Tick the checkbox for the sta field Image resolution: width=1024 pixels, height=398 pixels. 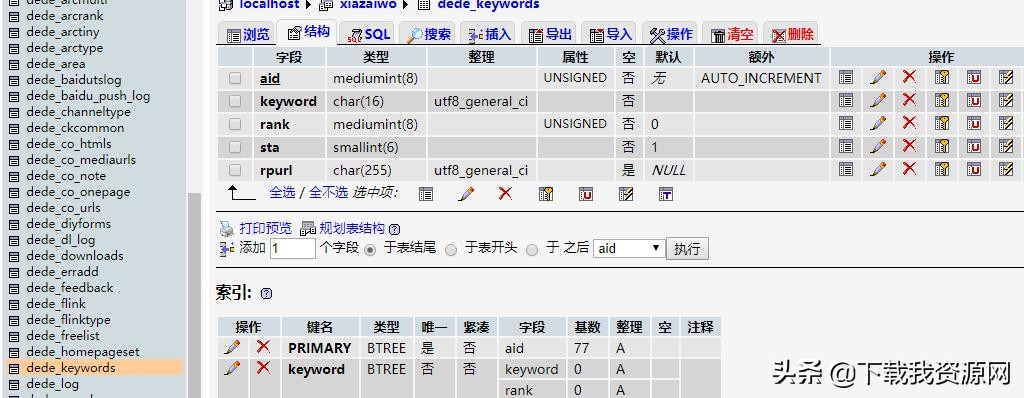(235, 146)
